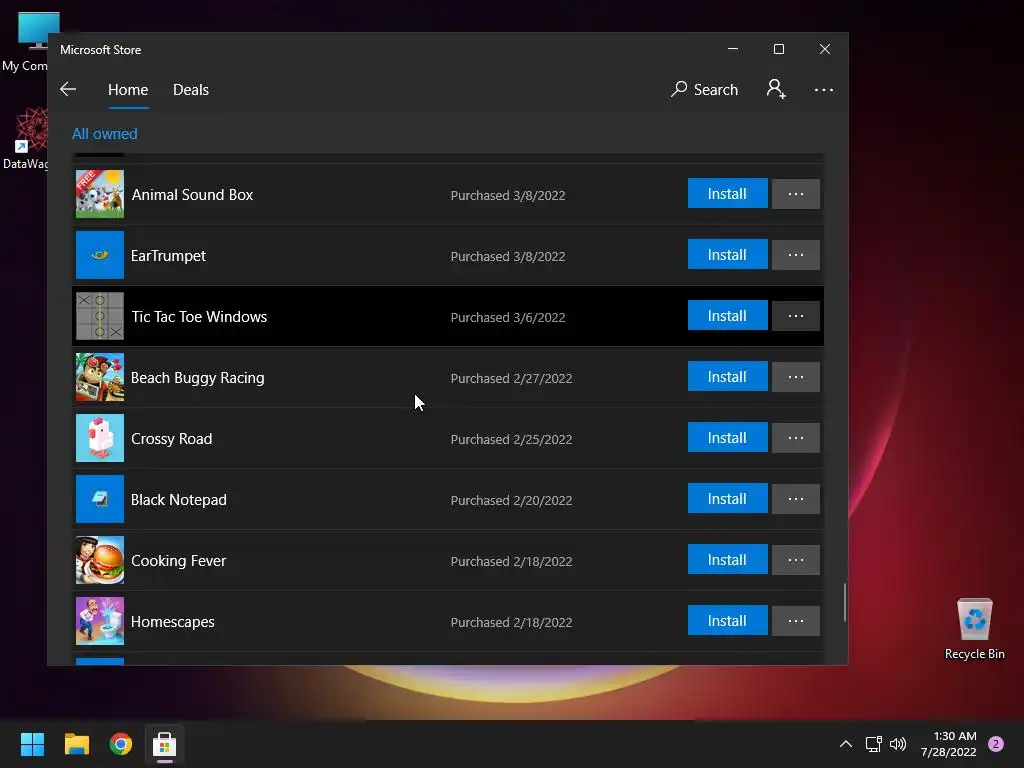The width and height of the screenshot is (1024, 768).
Task: Install Beach Buggy Racing
Action: (728, 377)
